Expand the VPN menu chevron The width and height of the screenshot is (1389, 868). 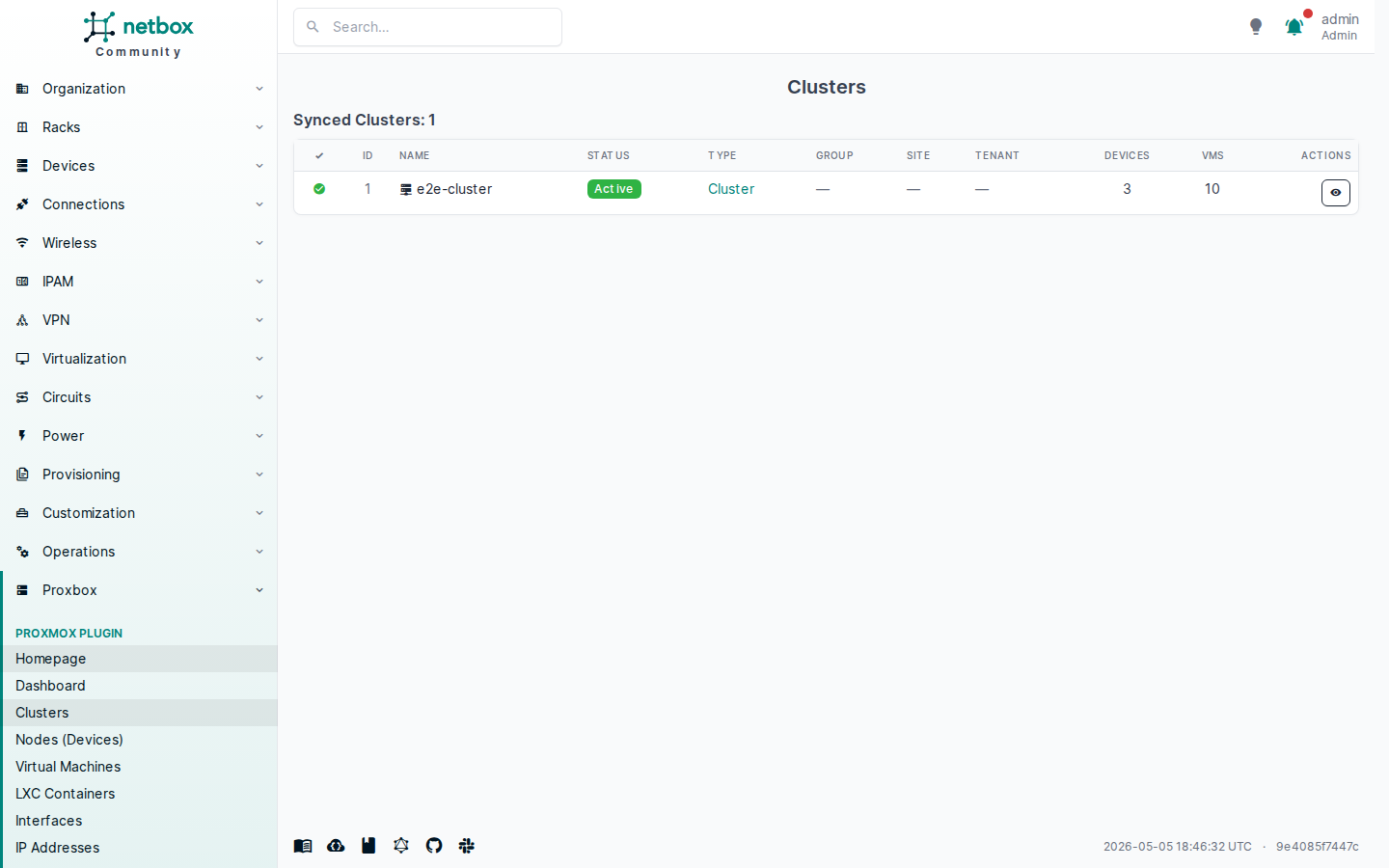[x=259, y=320]
